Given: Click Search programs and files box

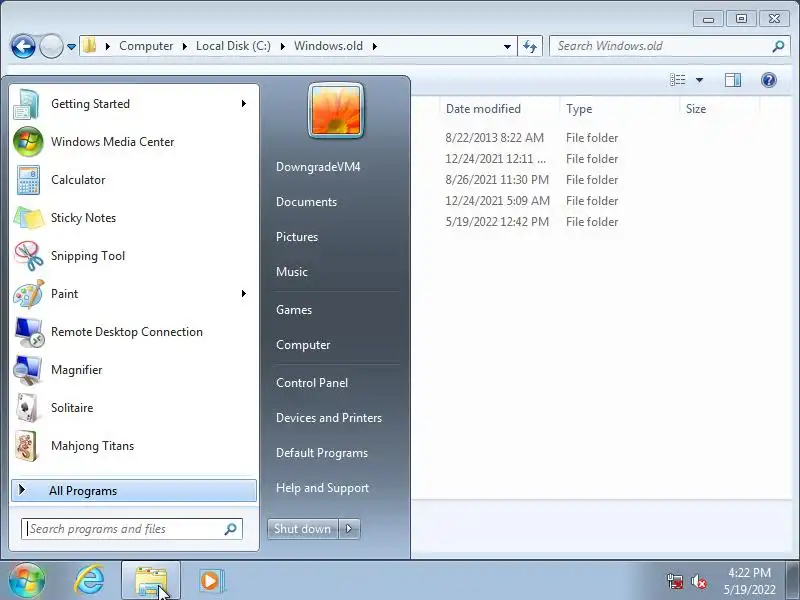Looking at the screenshot, I should [x=132, y=529].
